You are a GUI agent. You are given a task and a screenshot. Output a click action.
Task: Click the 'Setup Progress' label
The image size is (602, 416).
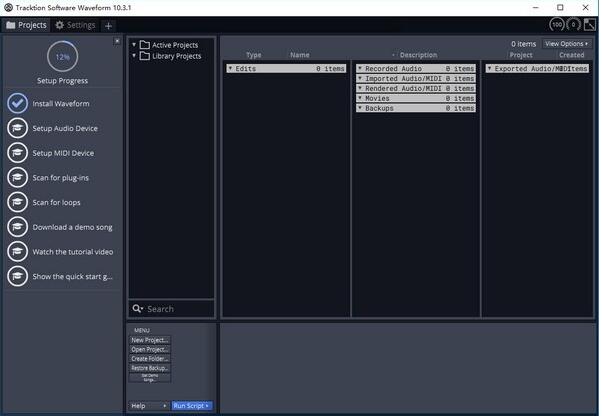click(62, 81)
